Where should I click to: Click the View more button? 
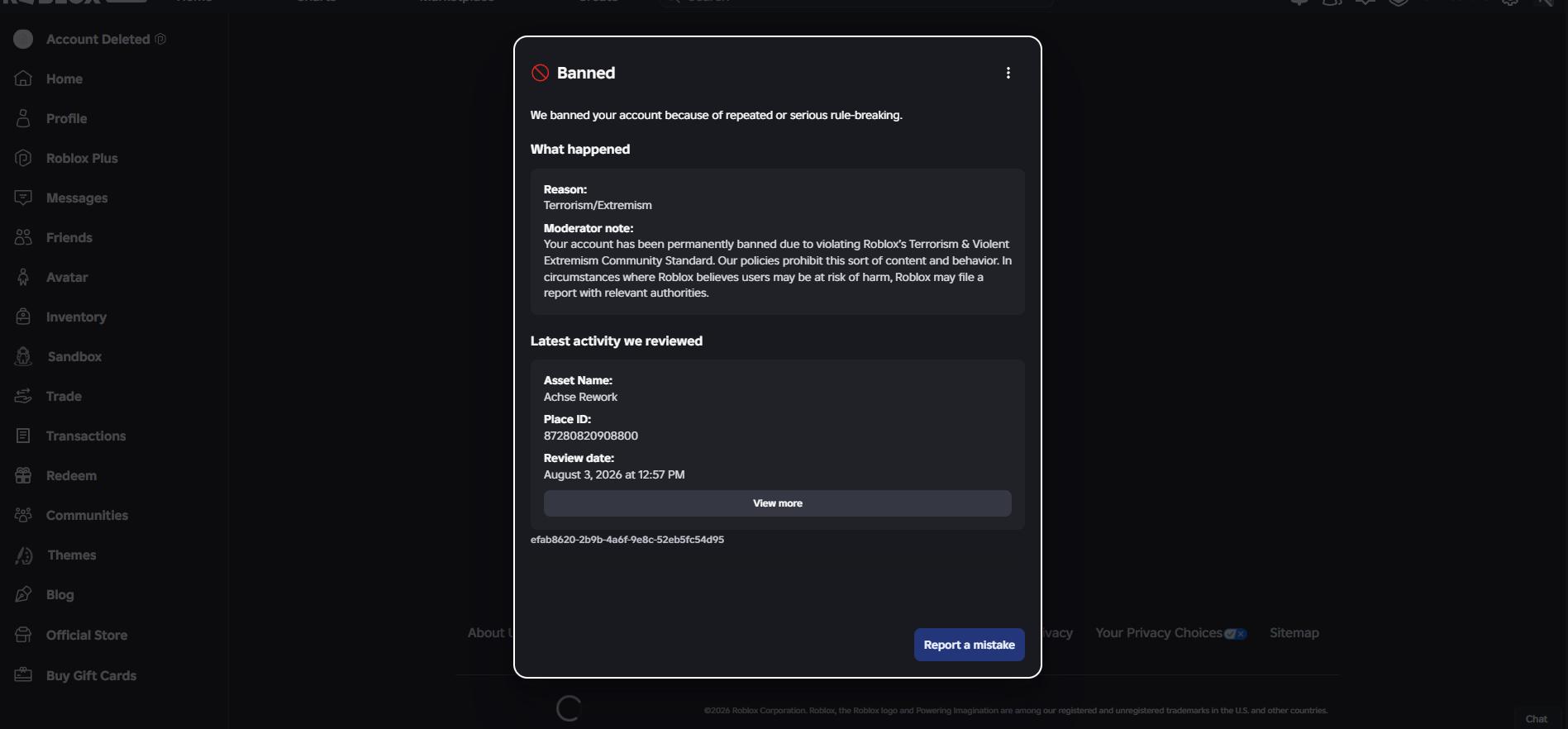point(777,503)
